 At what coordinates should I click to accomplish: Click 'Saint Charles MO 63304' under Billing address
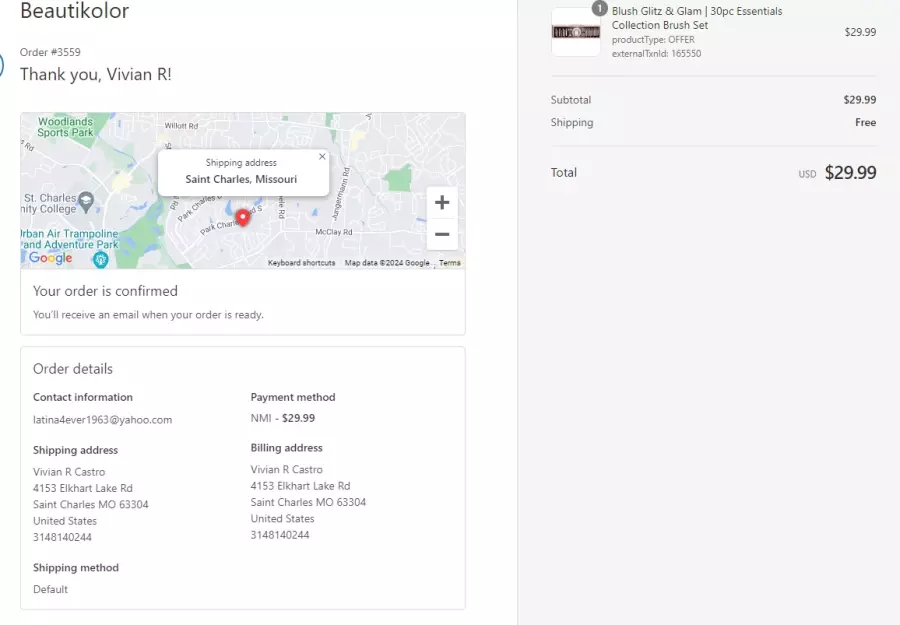click(x=308, y=502)
